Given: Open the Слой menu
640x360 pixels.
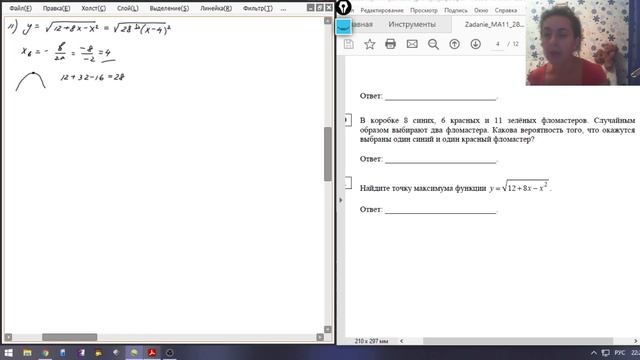Looking at the screenshot, I should coord(127,8).
